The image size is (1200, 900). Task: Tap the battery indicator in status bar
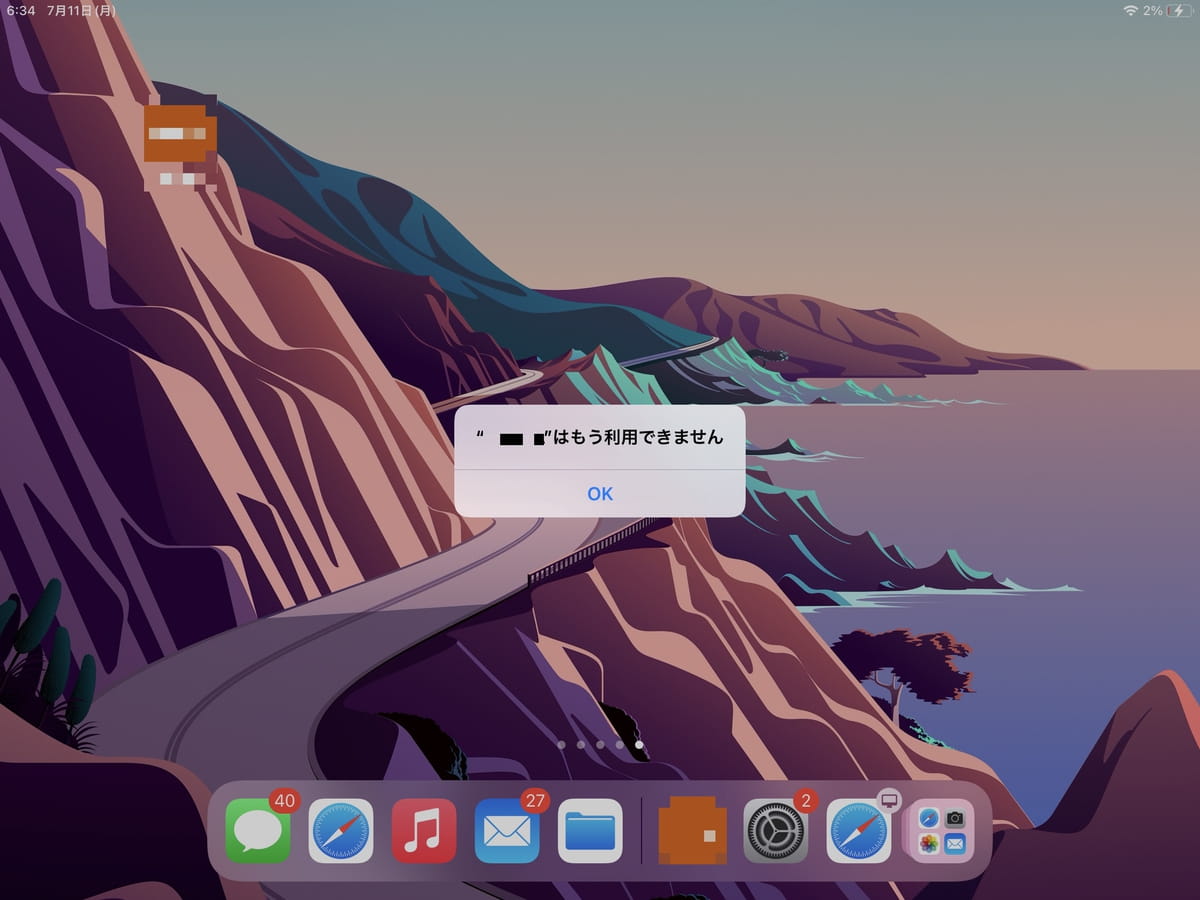[x=1178, y=10]
